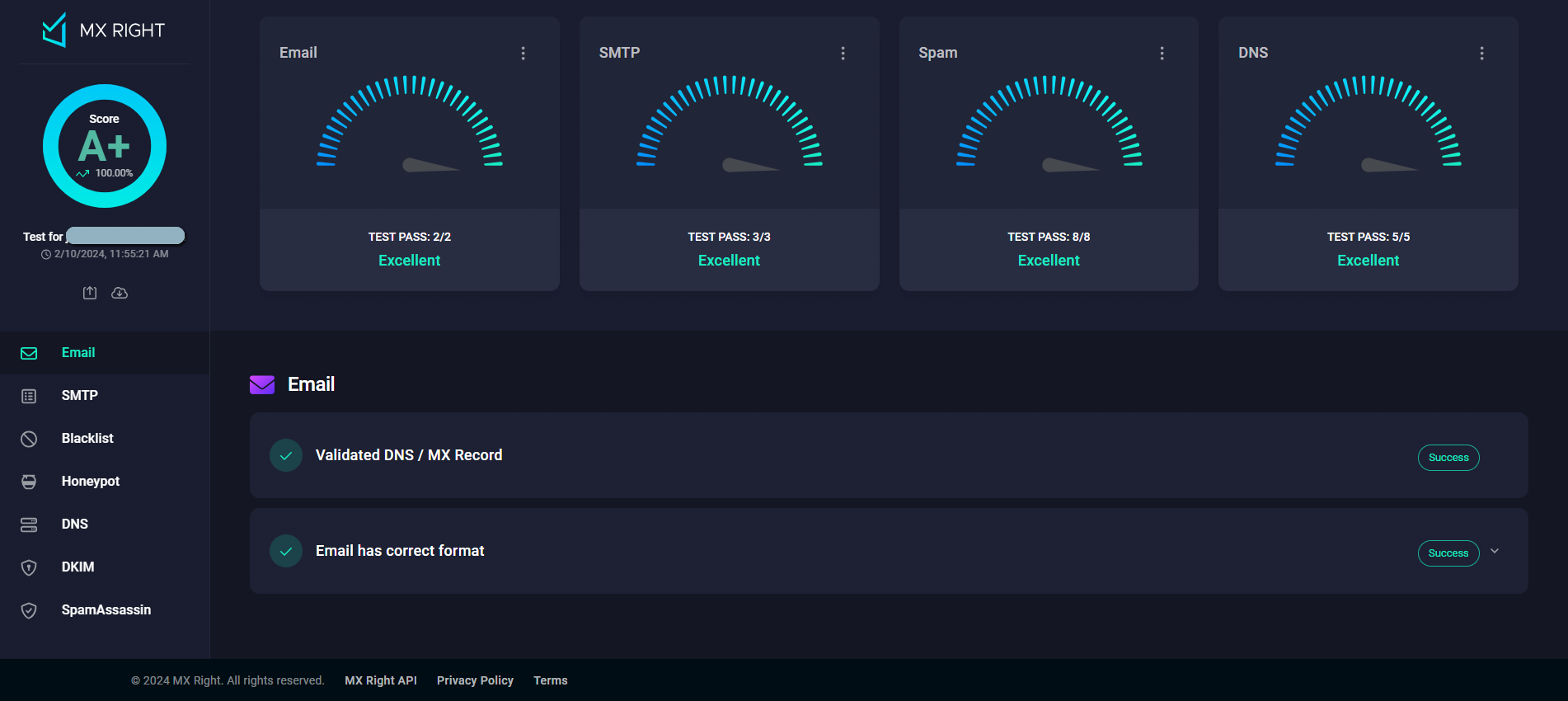Open the Spam card three-dot menu
The width and height of the screenshot is (1568, 701).
1162,53
